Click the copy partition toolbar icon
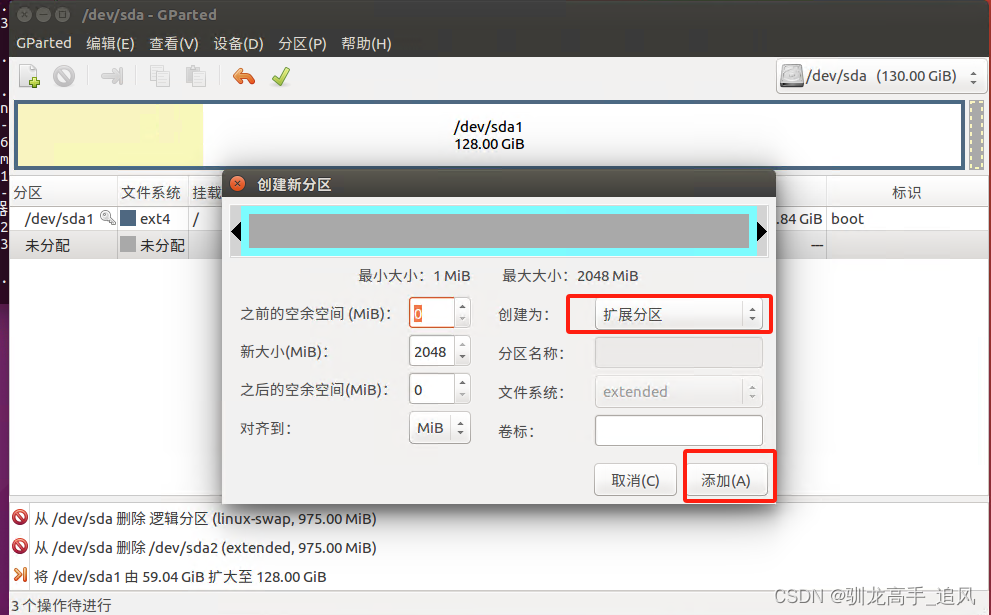991x615 pixels. pos(159,76)
